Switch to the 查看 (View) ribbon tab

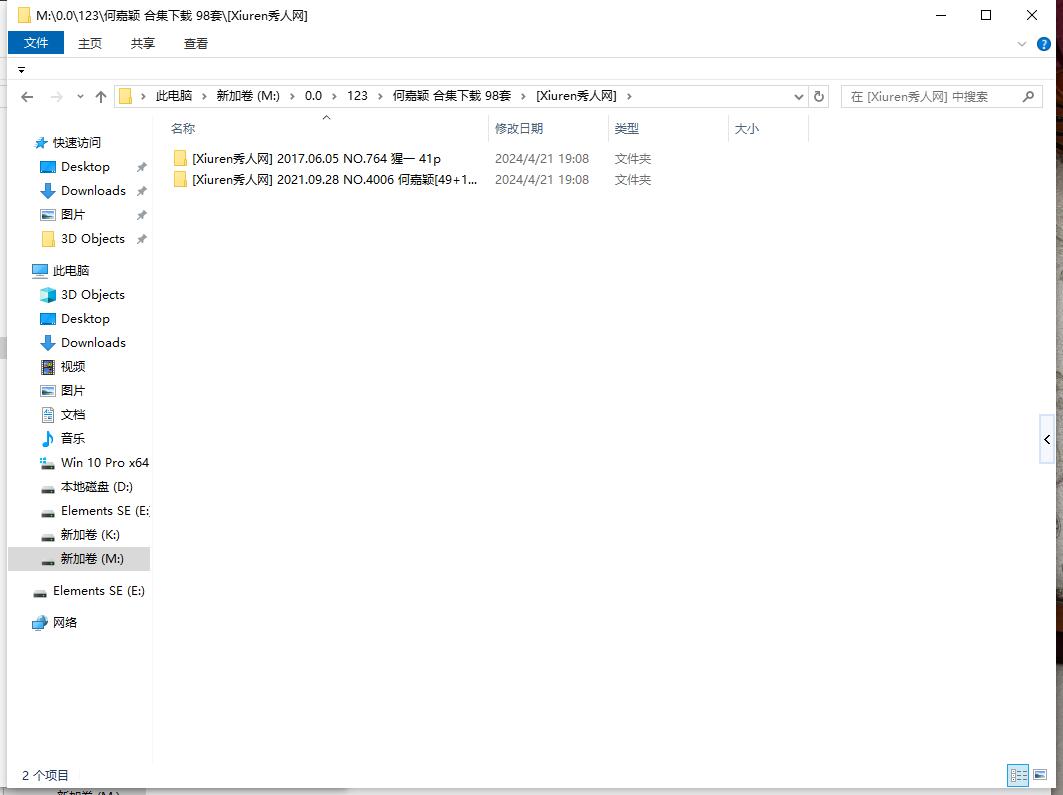click(x=196, y=43)
